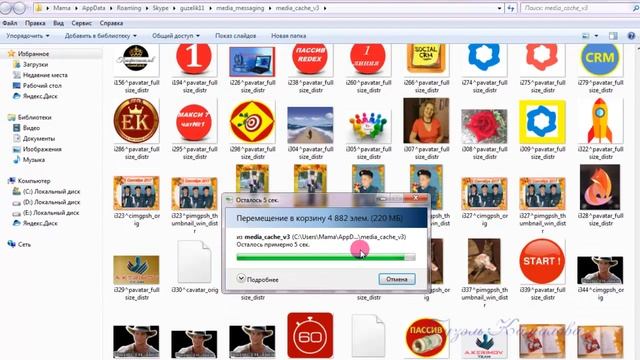Open Видео library
The width and height of the screenshot is (640, 360).
click(x=31, y=128)
